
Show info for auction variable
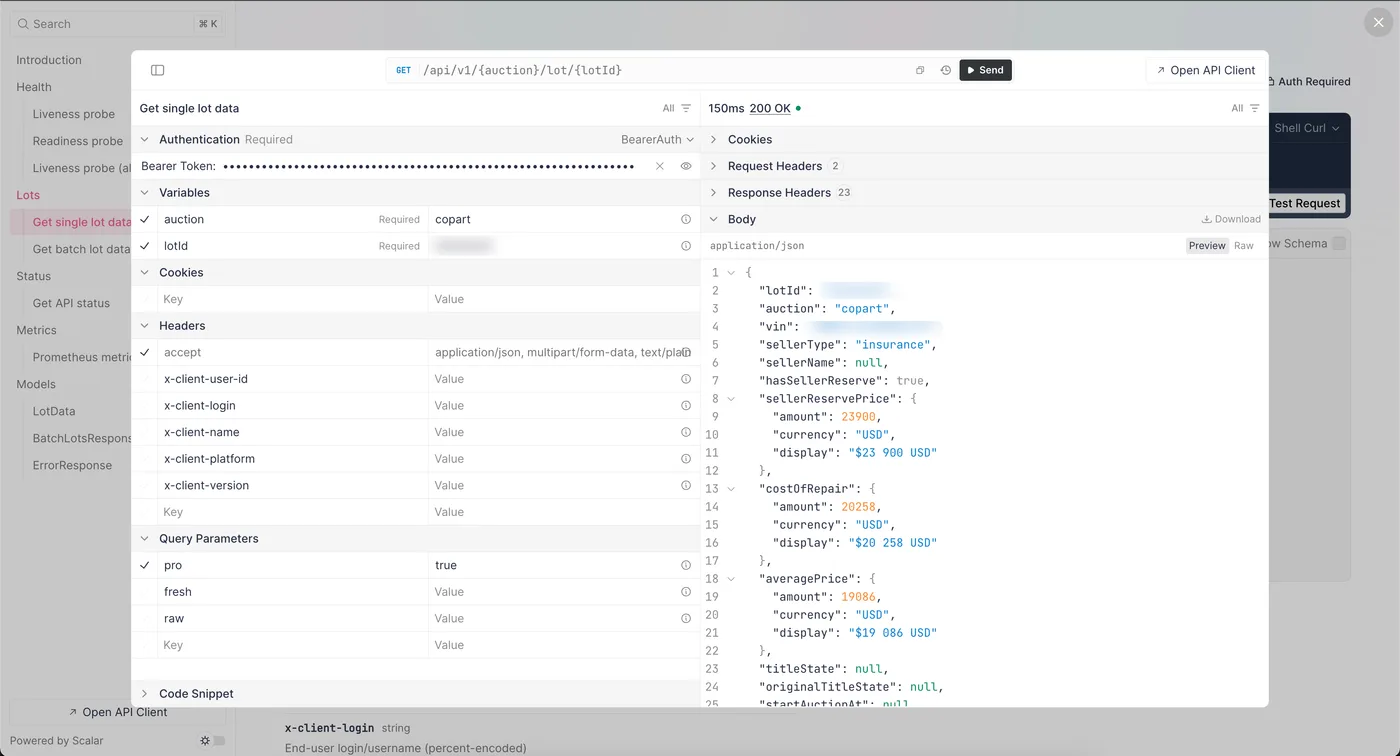tap(686, 219)
